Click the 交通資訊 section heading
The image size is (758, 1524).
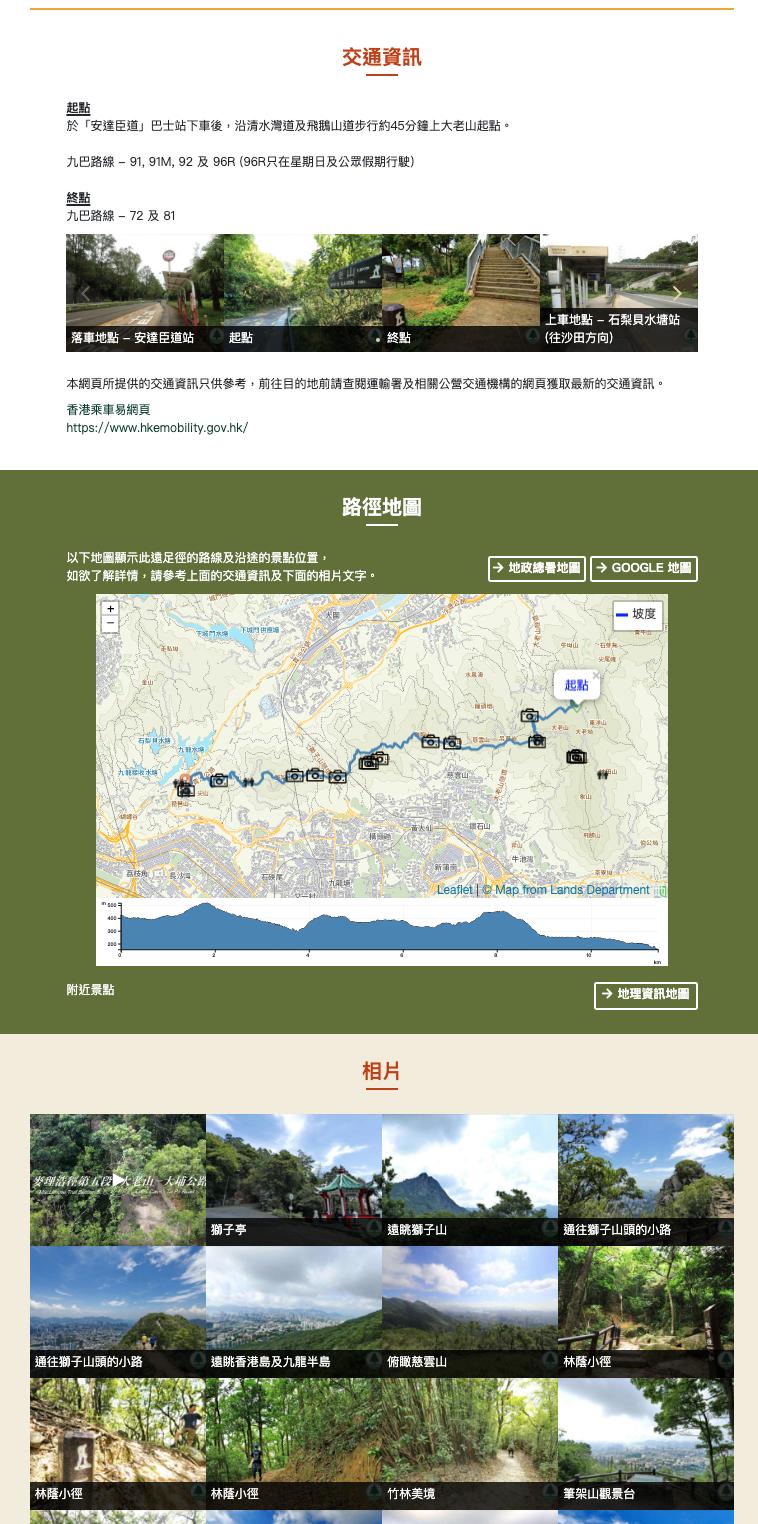pos(382,57)
